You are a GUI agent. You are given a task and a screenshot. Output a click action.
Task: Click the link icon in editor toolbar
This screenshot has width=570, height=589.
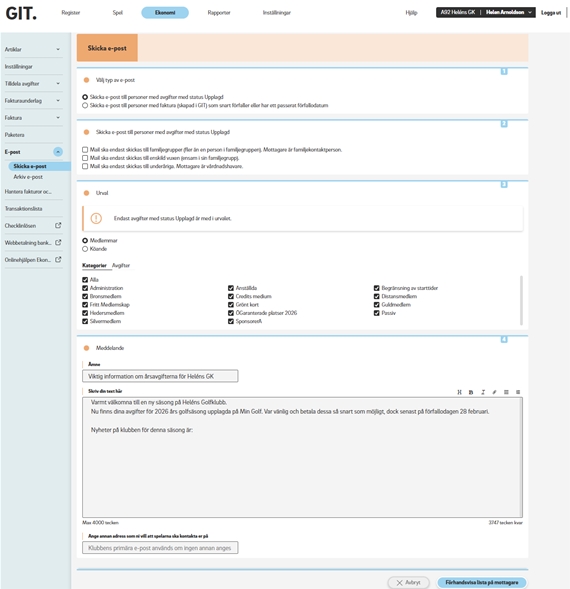494,392
